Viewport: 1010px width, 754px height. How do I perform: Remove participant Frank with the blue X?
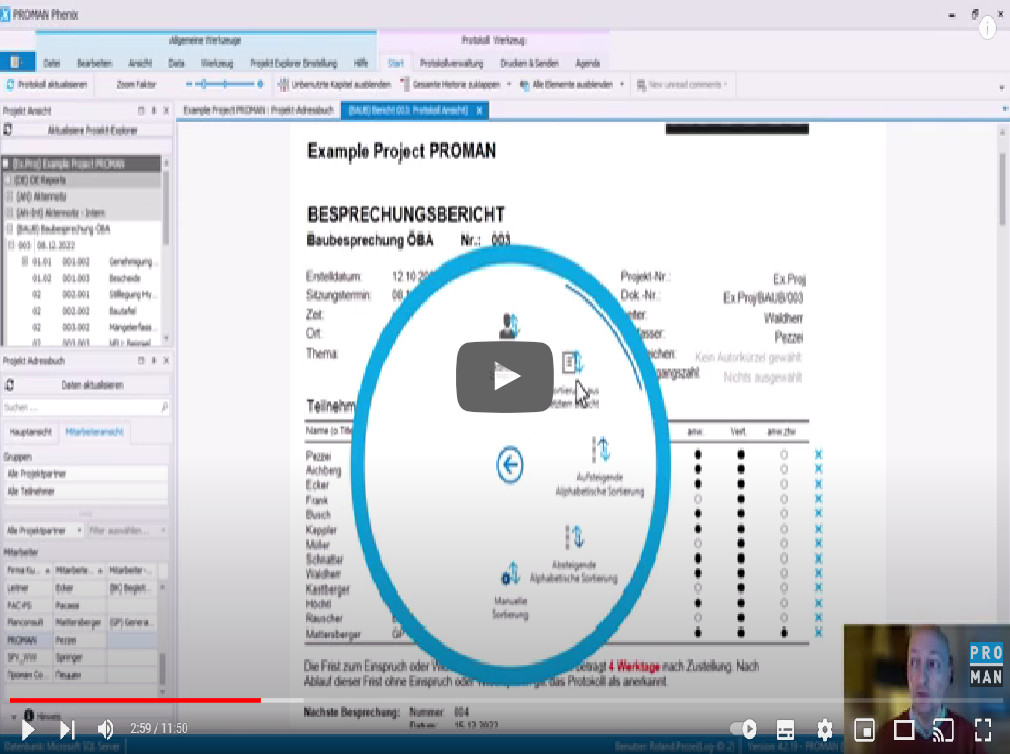point(819,499)
